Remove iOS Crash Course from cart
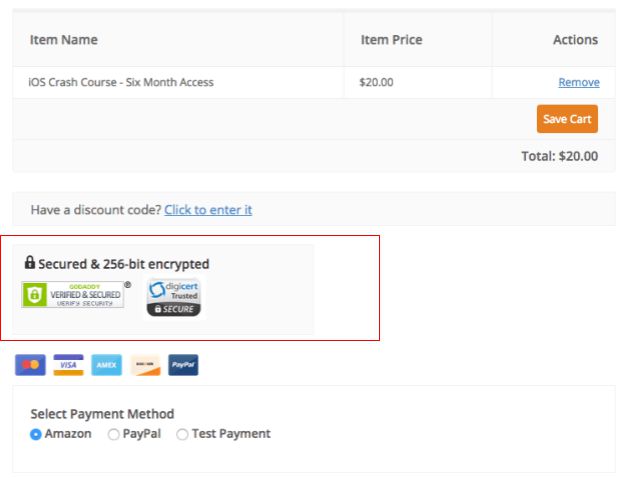Viewport: 624px width, 478px height. (578, 82)
